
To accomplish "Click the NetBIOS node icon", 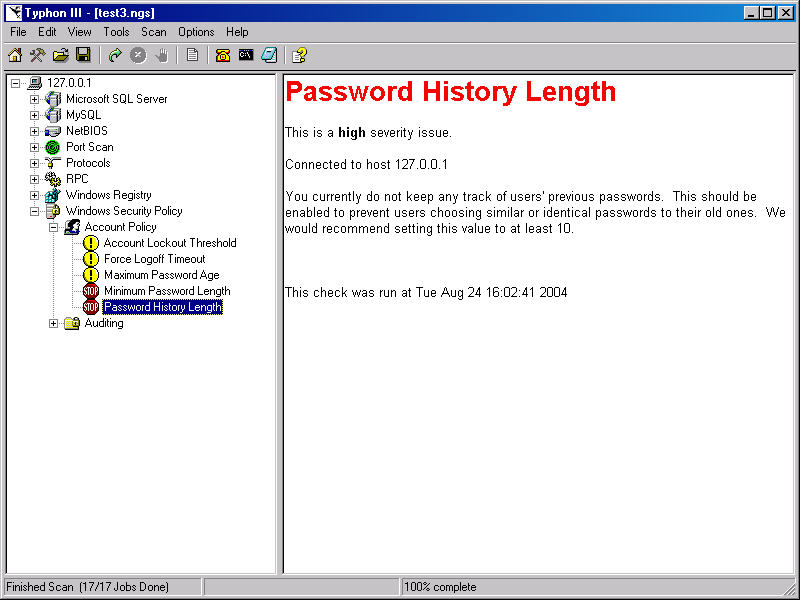I will [x=53, y=131].
